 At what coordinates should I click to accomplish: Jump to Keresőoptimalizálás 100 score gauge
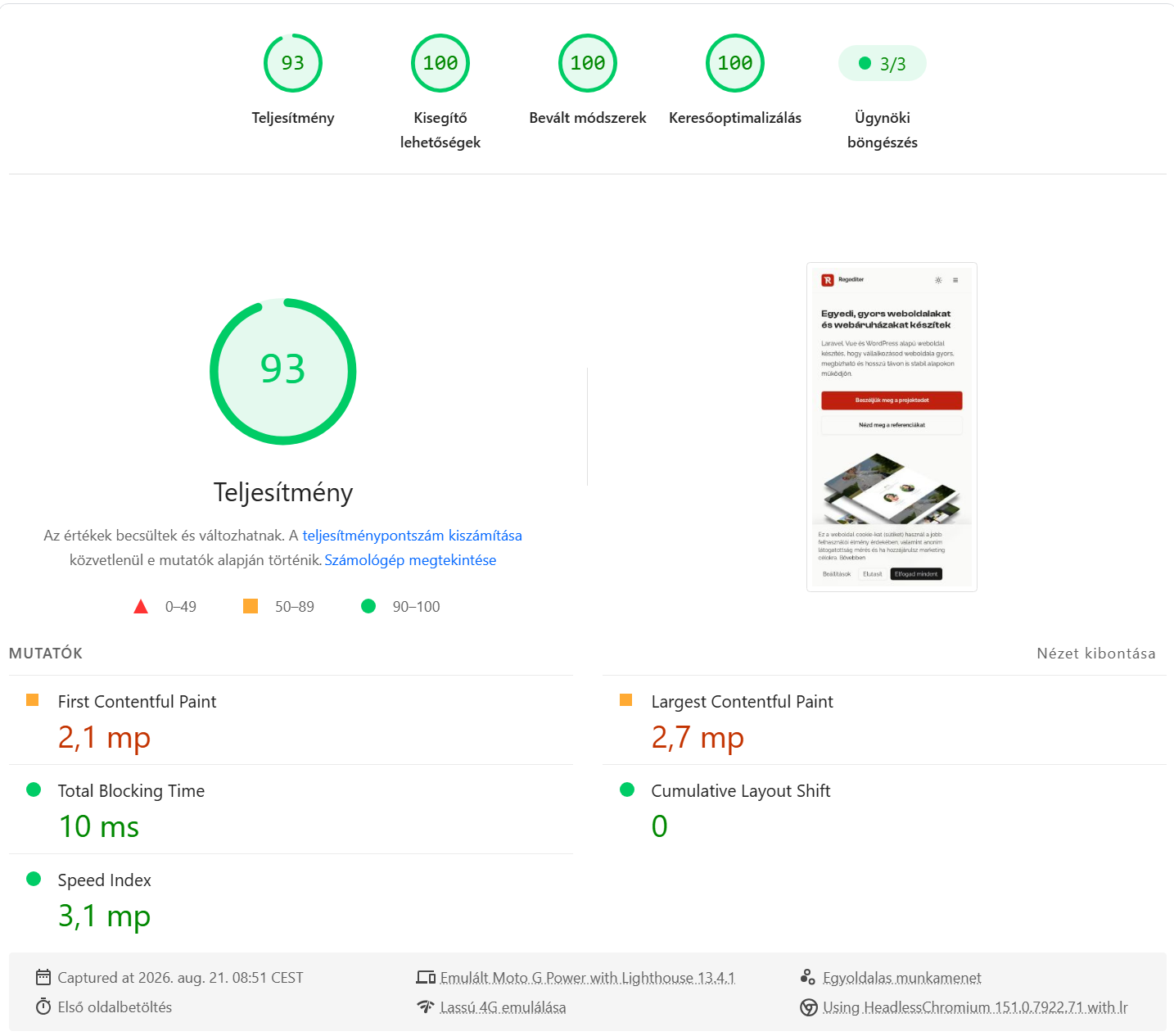[735, 63]
